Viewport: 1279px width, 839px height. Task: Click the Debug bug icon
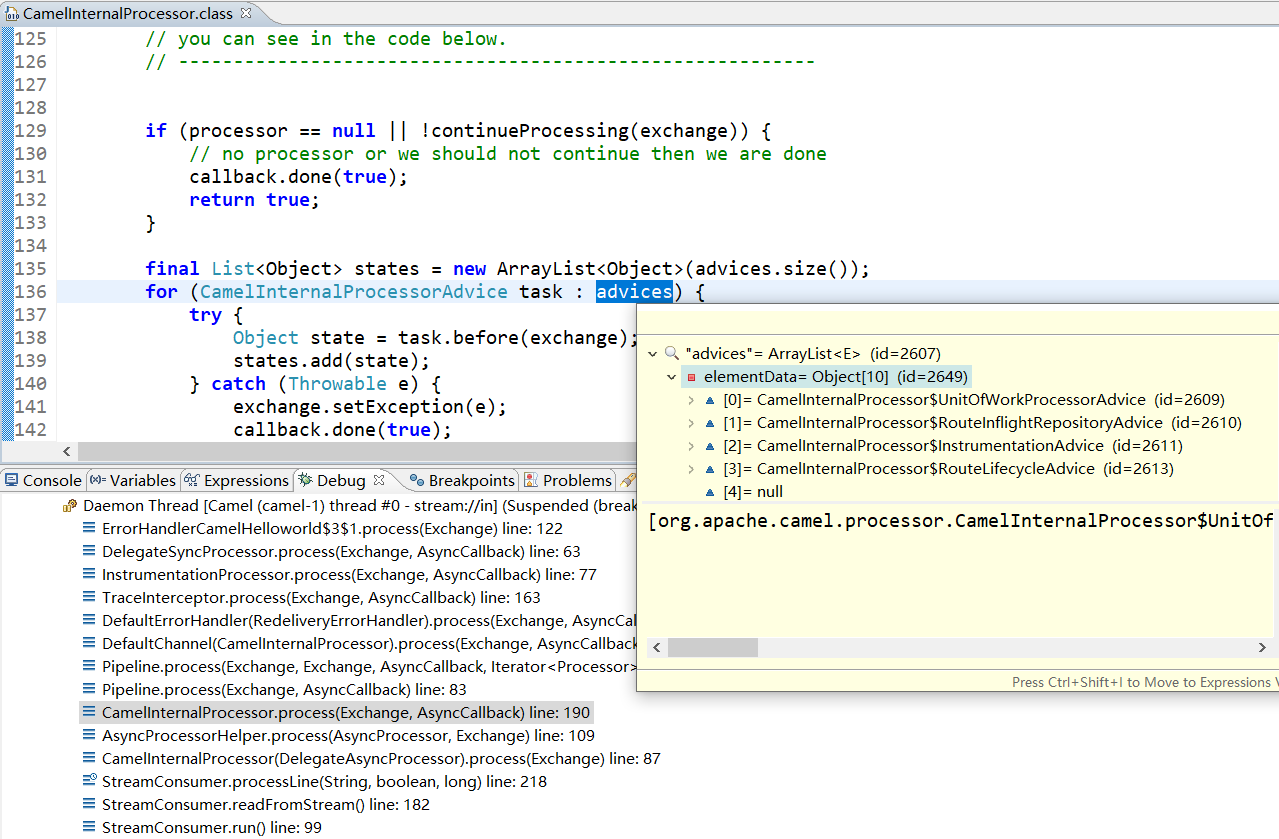(305, 480)
